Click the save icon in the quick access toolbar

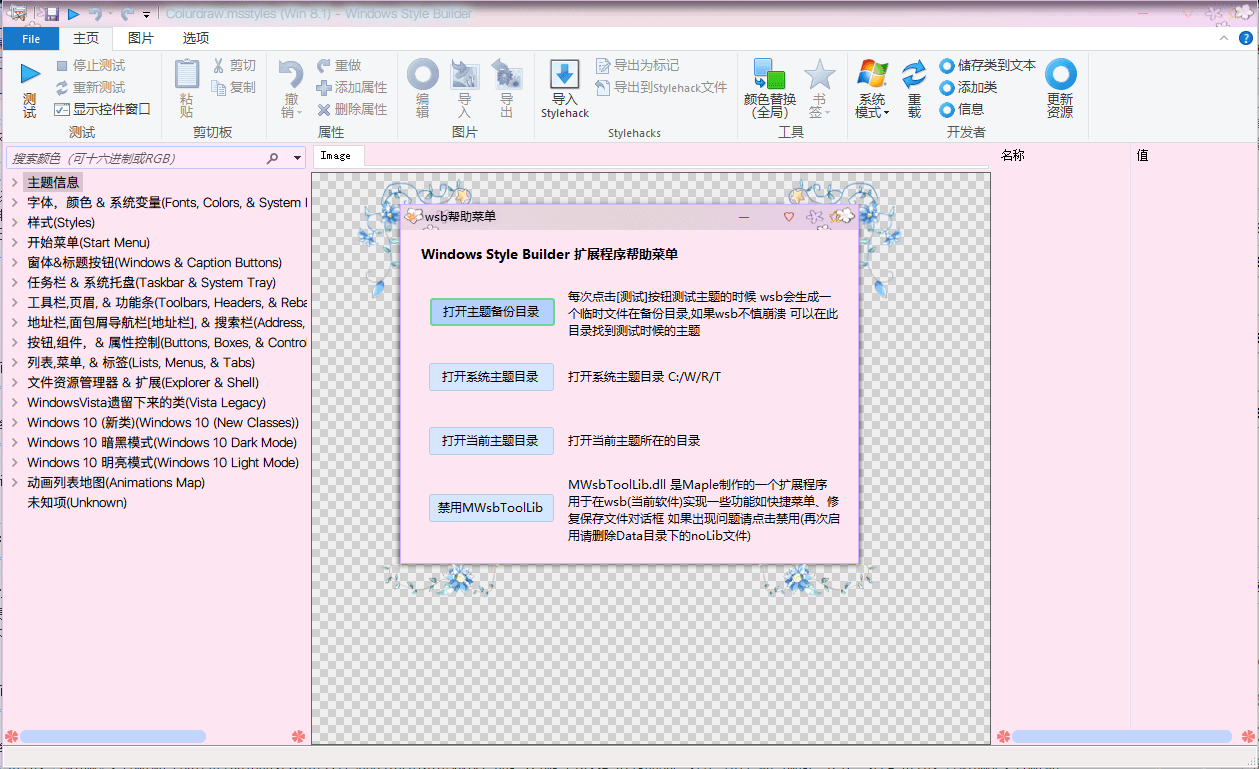(52, 13)
